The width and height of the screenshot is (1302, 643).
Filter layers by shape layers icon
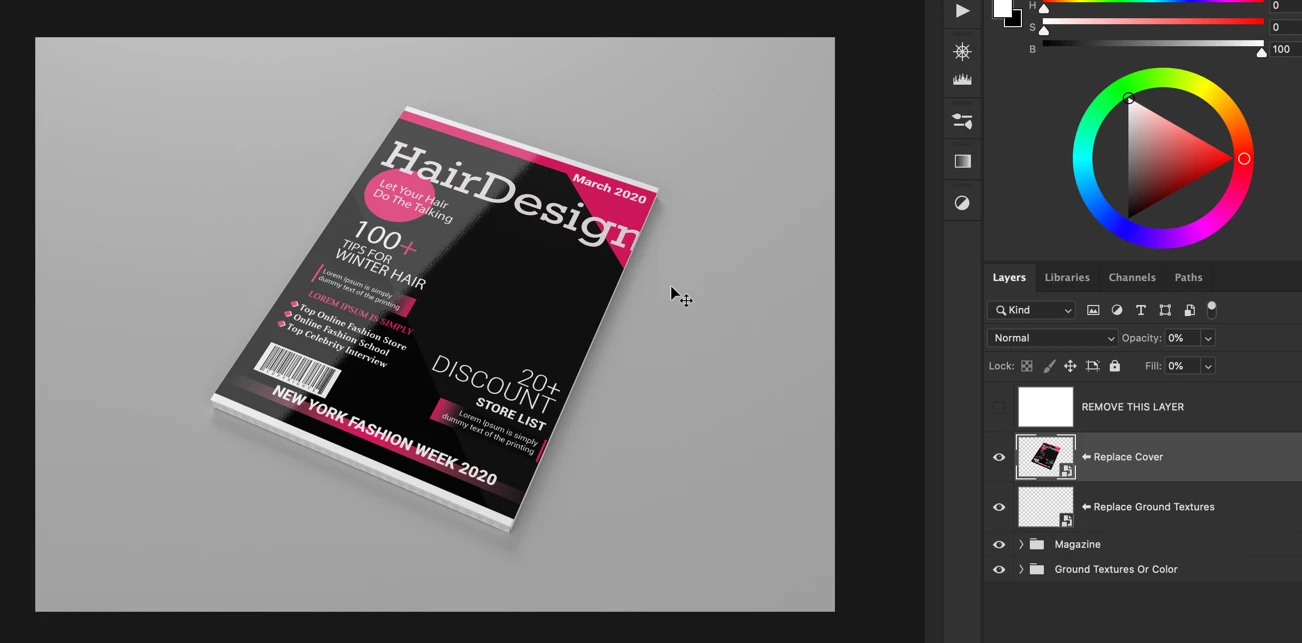tap(1165, 310)
